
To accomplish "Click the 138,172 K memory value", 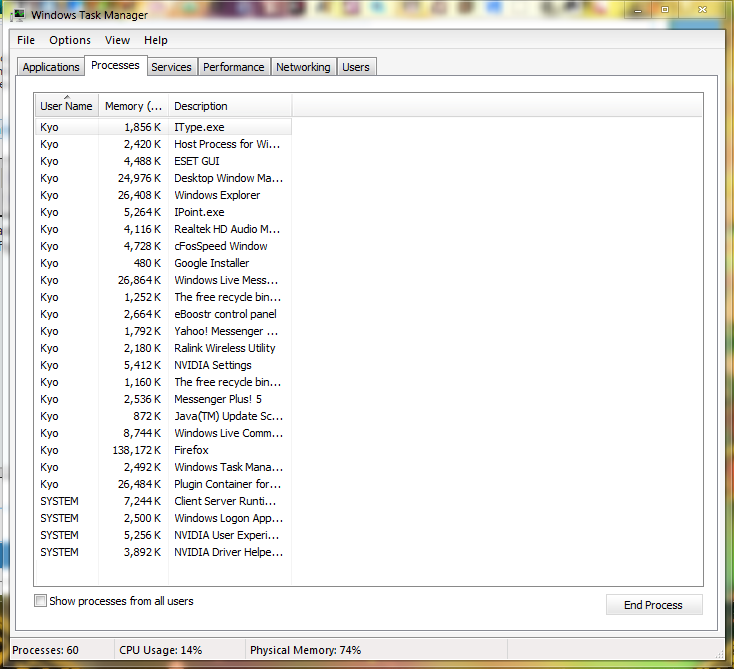I will coord(137,450).
